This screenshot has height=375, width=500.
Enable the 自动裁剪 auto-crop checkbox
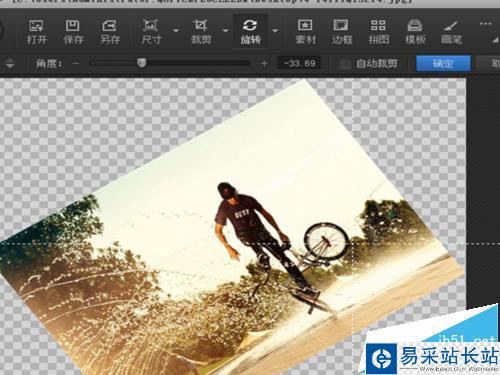344,64
